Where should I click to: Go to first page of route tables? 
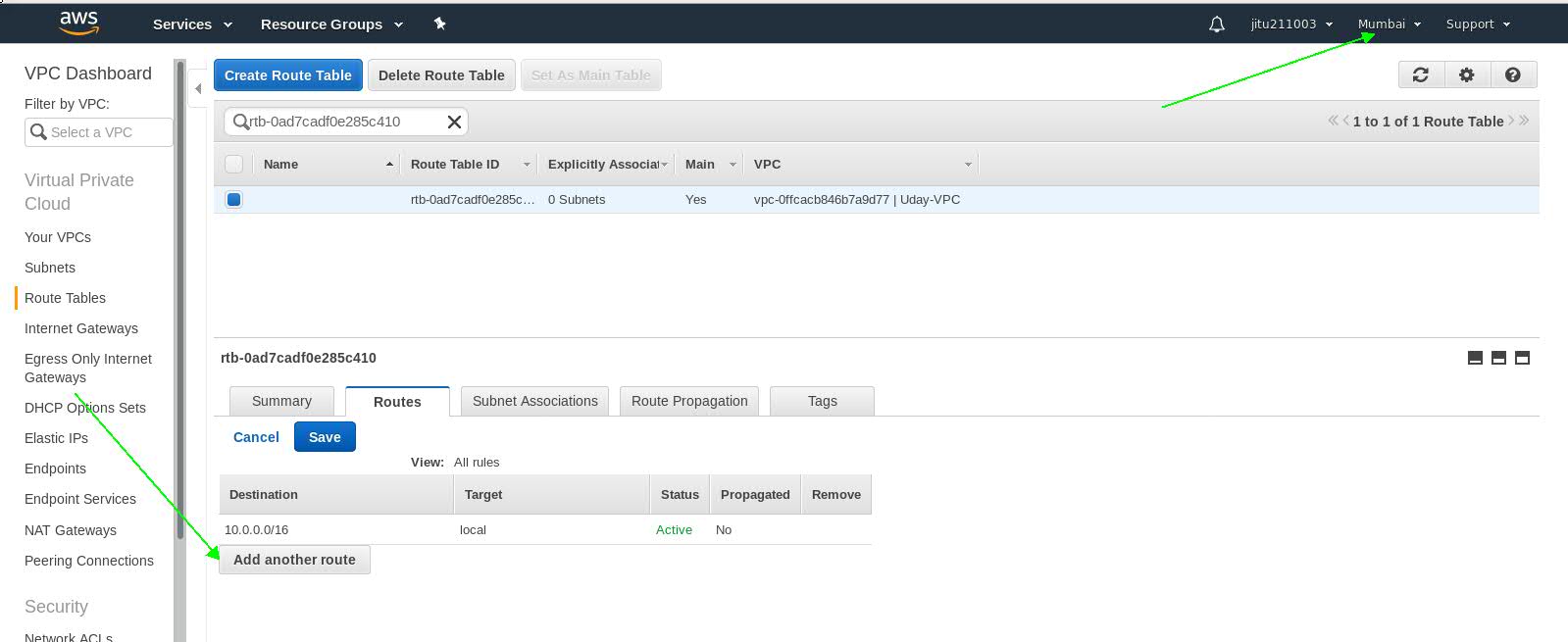(x=1334, y=121)
